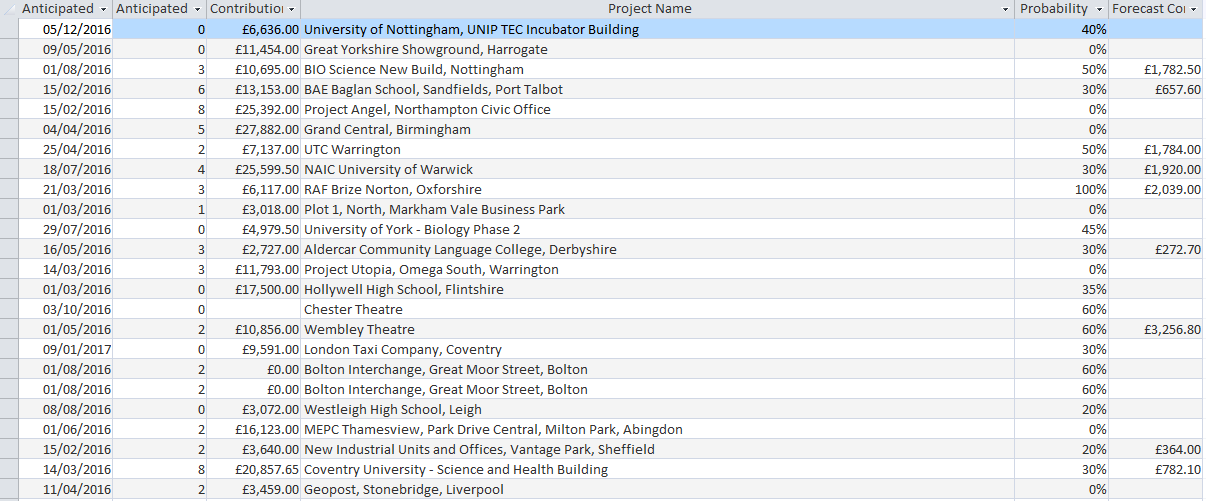Select cell Grand Central, Birmingham
This screenshot has height=501, width=1206.
click(x=658, y=129)
